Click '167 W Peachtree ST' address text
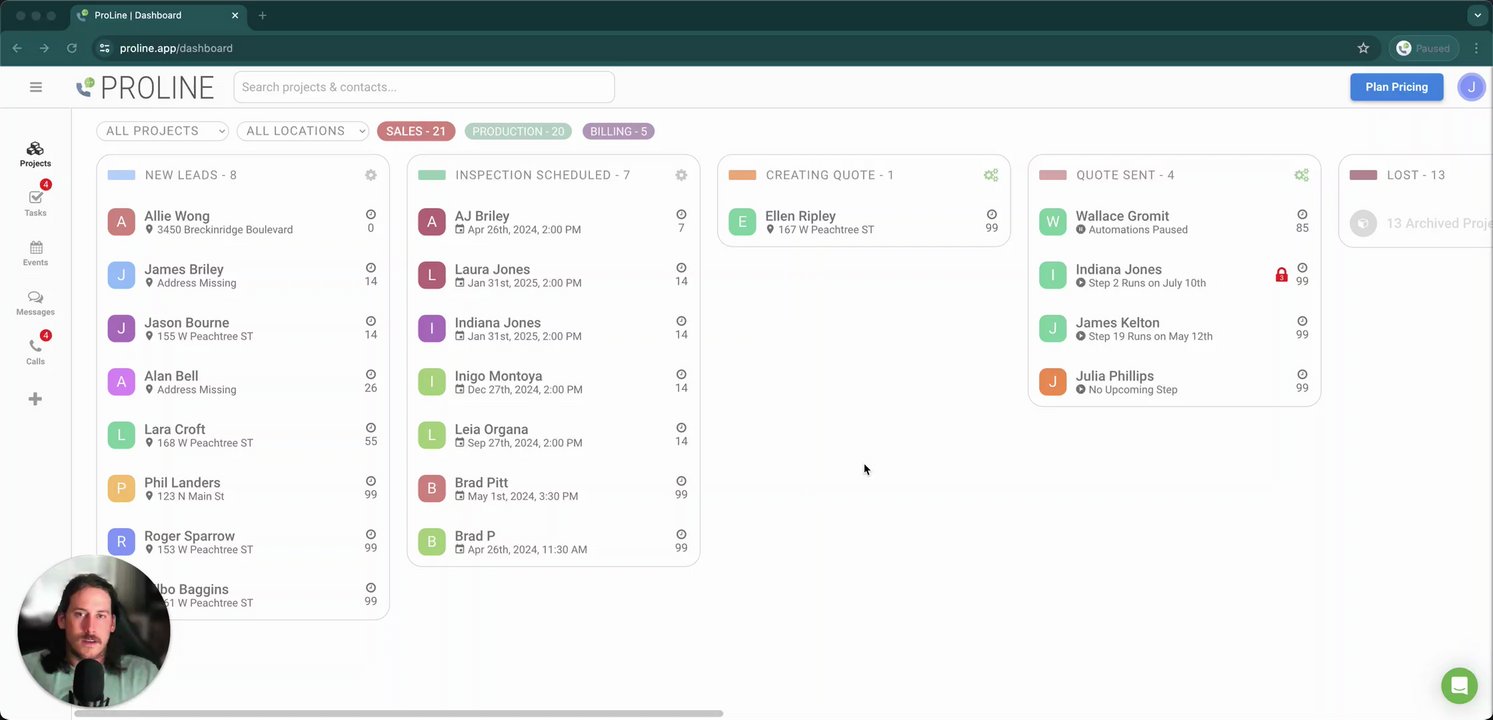1493x720 pixels. point(826,230)
